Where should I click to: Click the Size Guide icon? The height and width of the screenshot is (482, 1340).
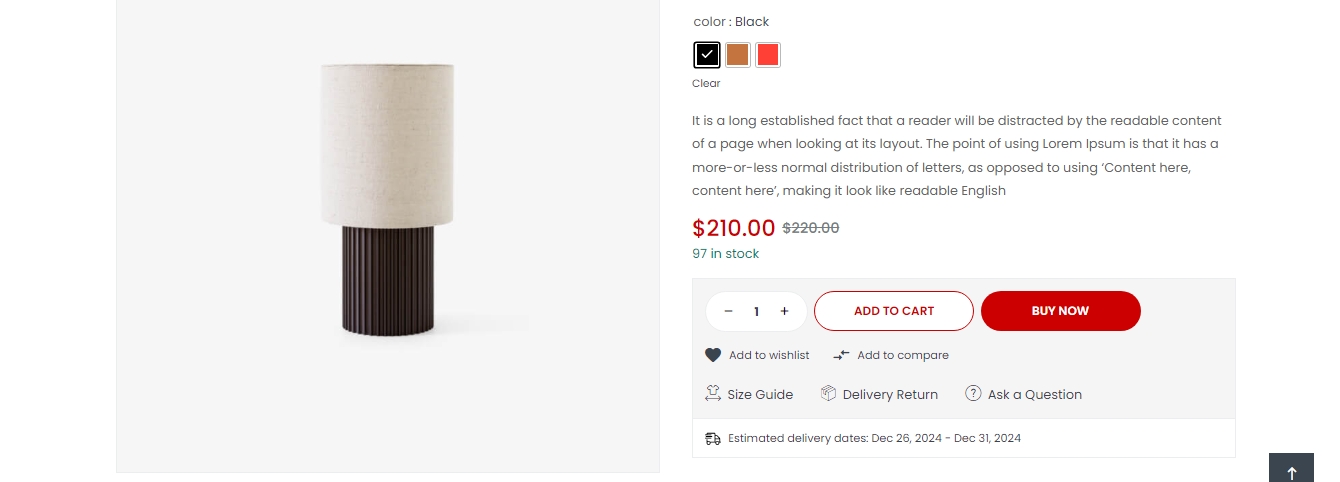713,394
